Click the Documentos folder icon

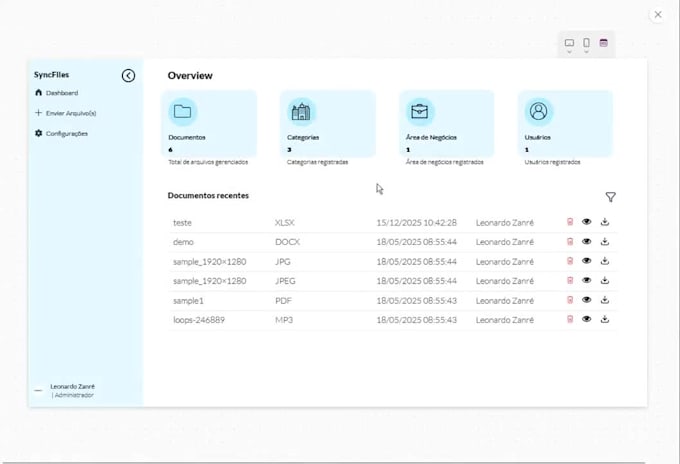point(183,111)
